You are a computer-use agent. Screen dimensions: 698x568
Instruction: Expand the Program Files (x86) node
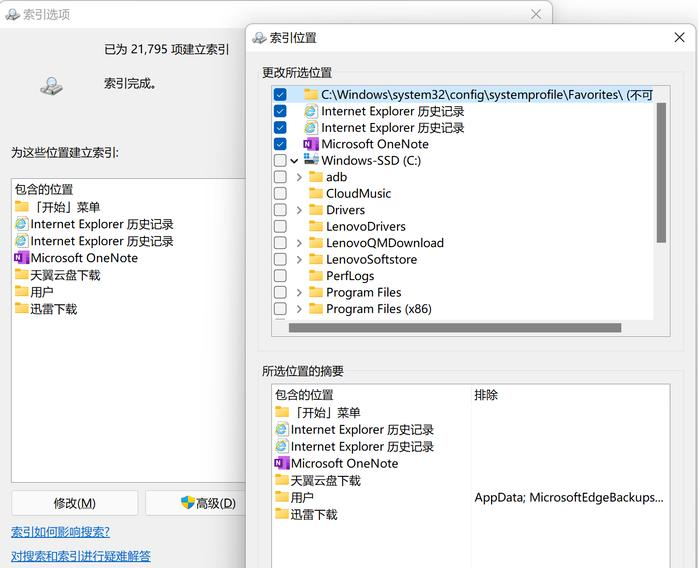click(299, 309)
